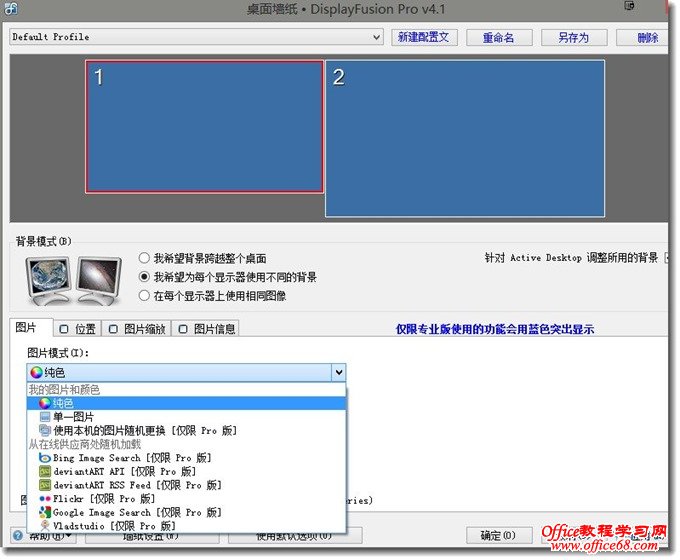
Task: Click the picture icon beside 单一图片
Action: coord(45,417)
